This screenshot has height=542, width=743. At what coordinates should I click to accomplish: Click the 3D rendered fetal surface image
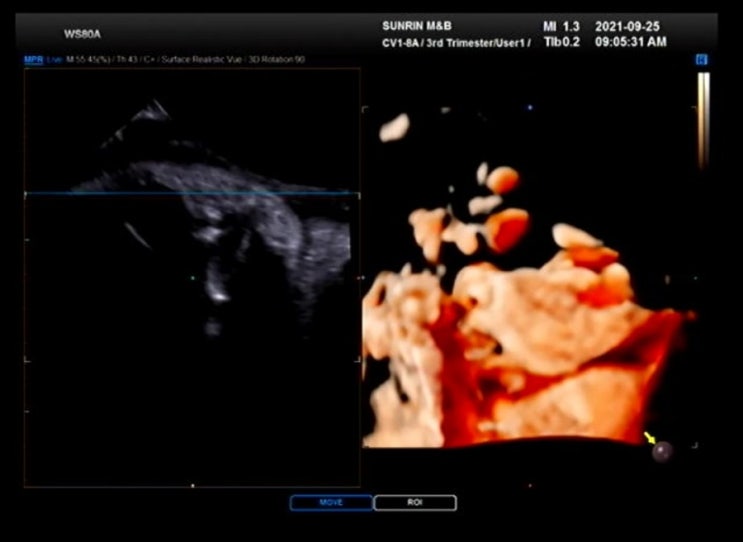point(528,277)
